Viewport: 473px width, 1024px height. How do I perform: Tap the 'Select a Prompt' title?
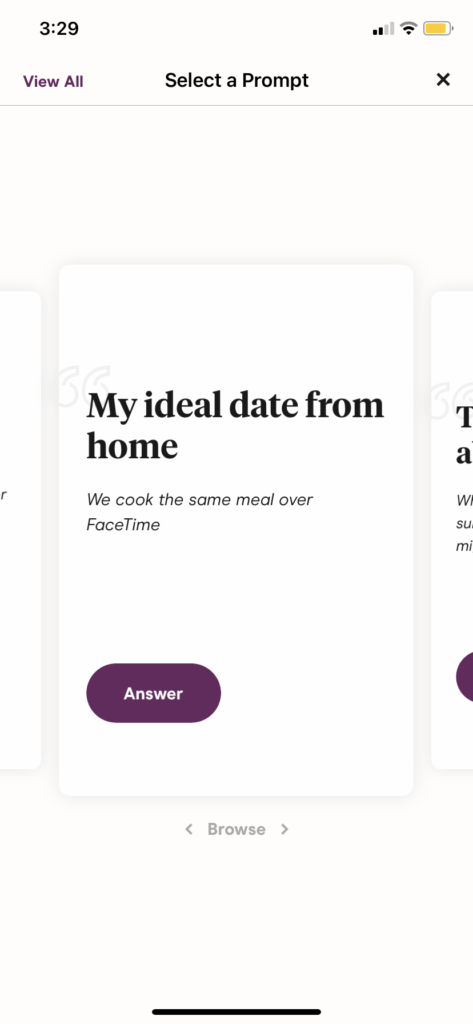tap(236, 80)
